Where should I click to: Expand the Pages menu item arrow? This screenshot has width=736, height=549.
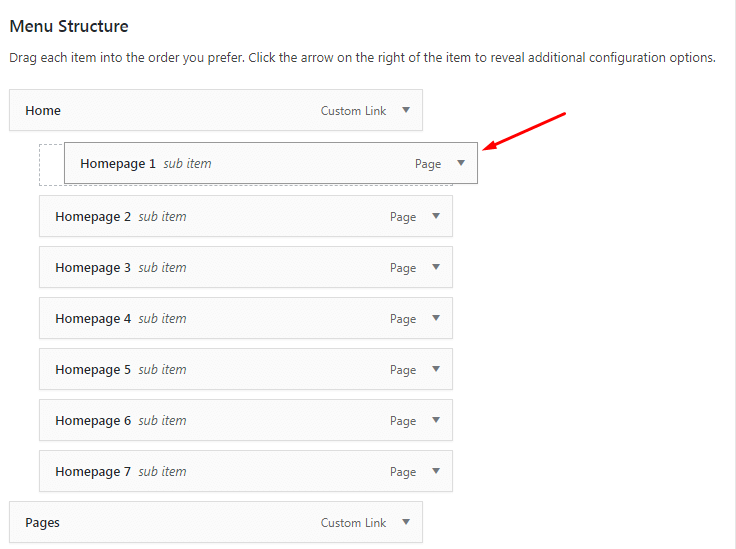coord(406,522)
